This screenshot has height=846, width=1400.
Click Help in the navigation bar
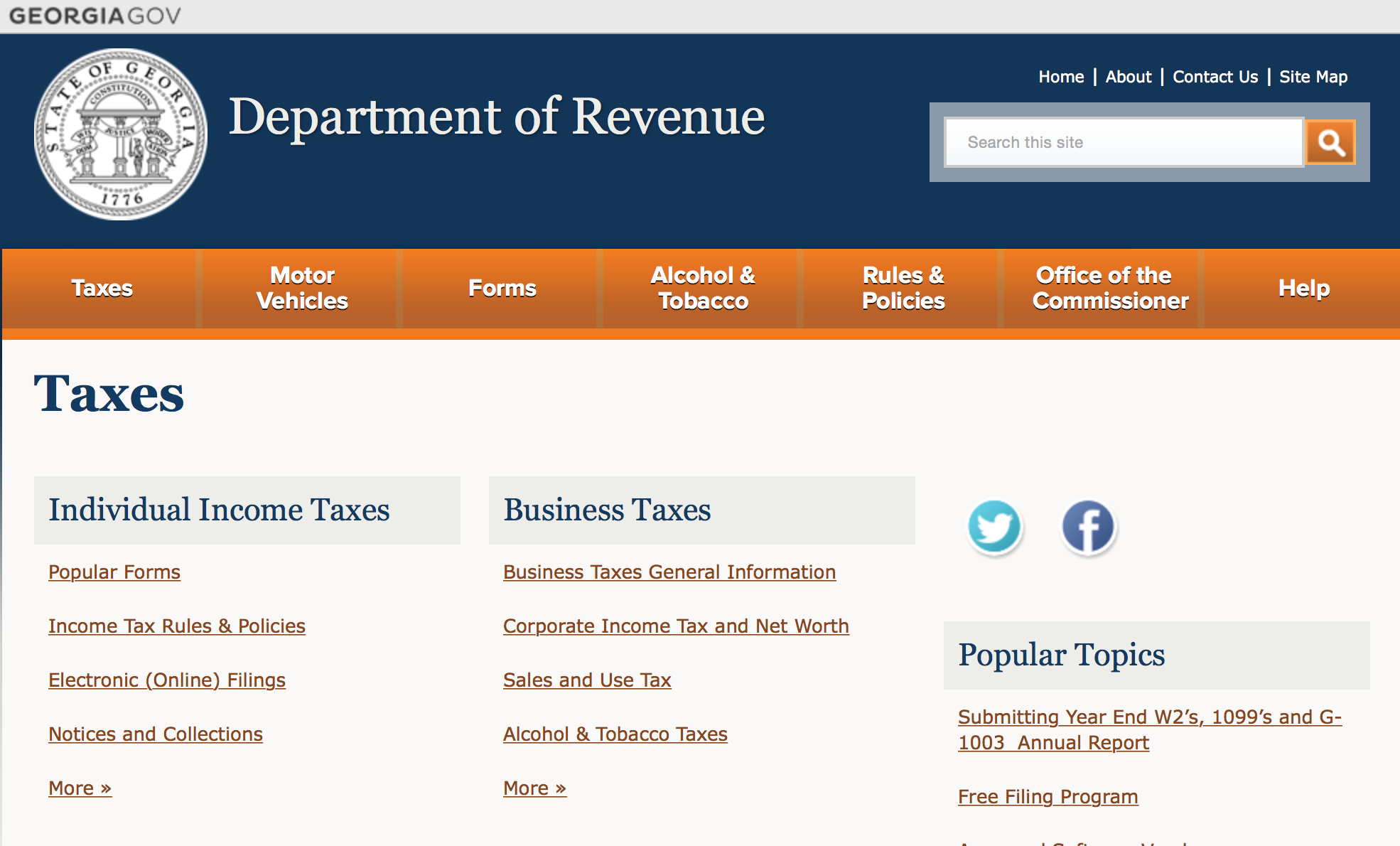tap(1303, 288)
